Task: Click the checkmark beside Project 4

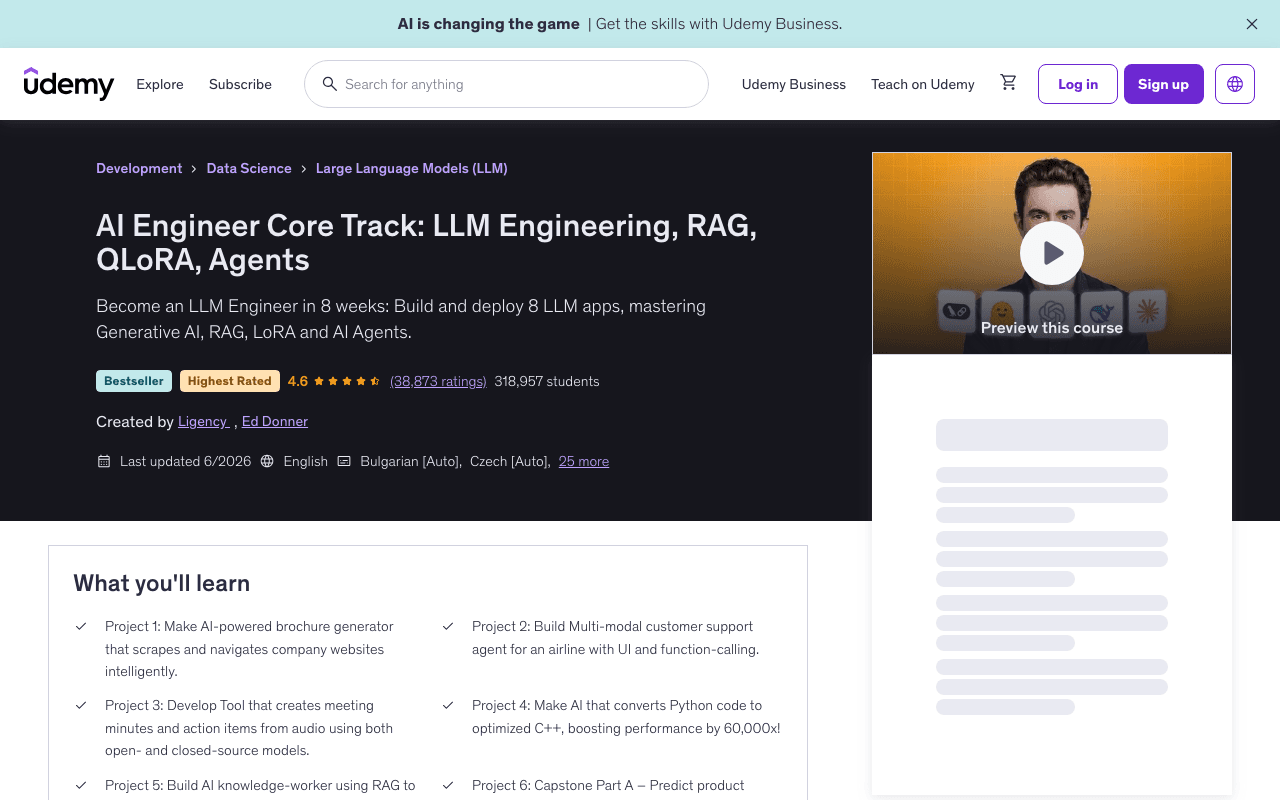Action: [x=448, y=705]
